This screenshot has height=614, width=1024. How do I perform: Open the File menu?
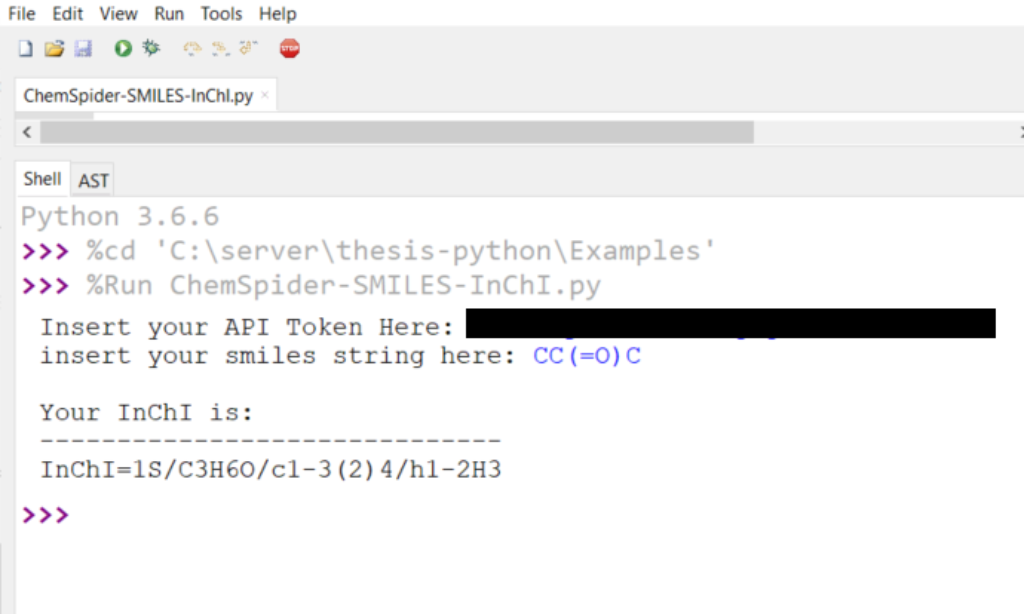coord(21,14)
